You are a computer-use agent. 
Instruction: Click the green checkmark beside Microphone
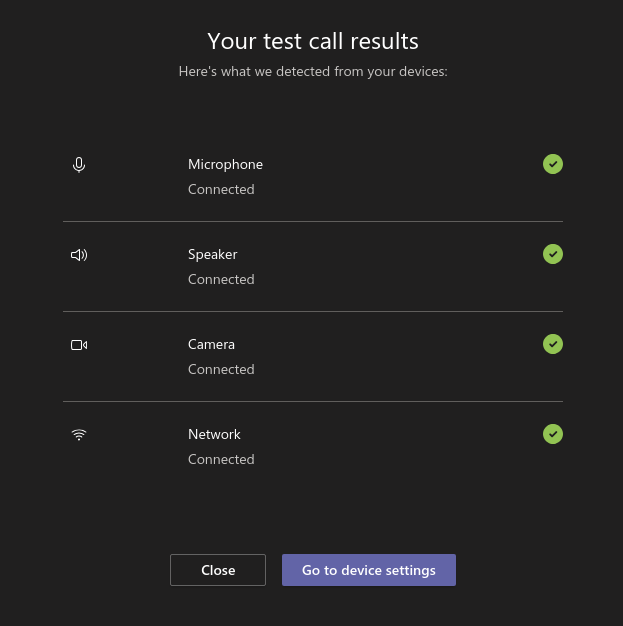click(x=553, y=164)
